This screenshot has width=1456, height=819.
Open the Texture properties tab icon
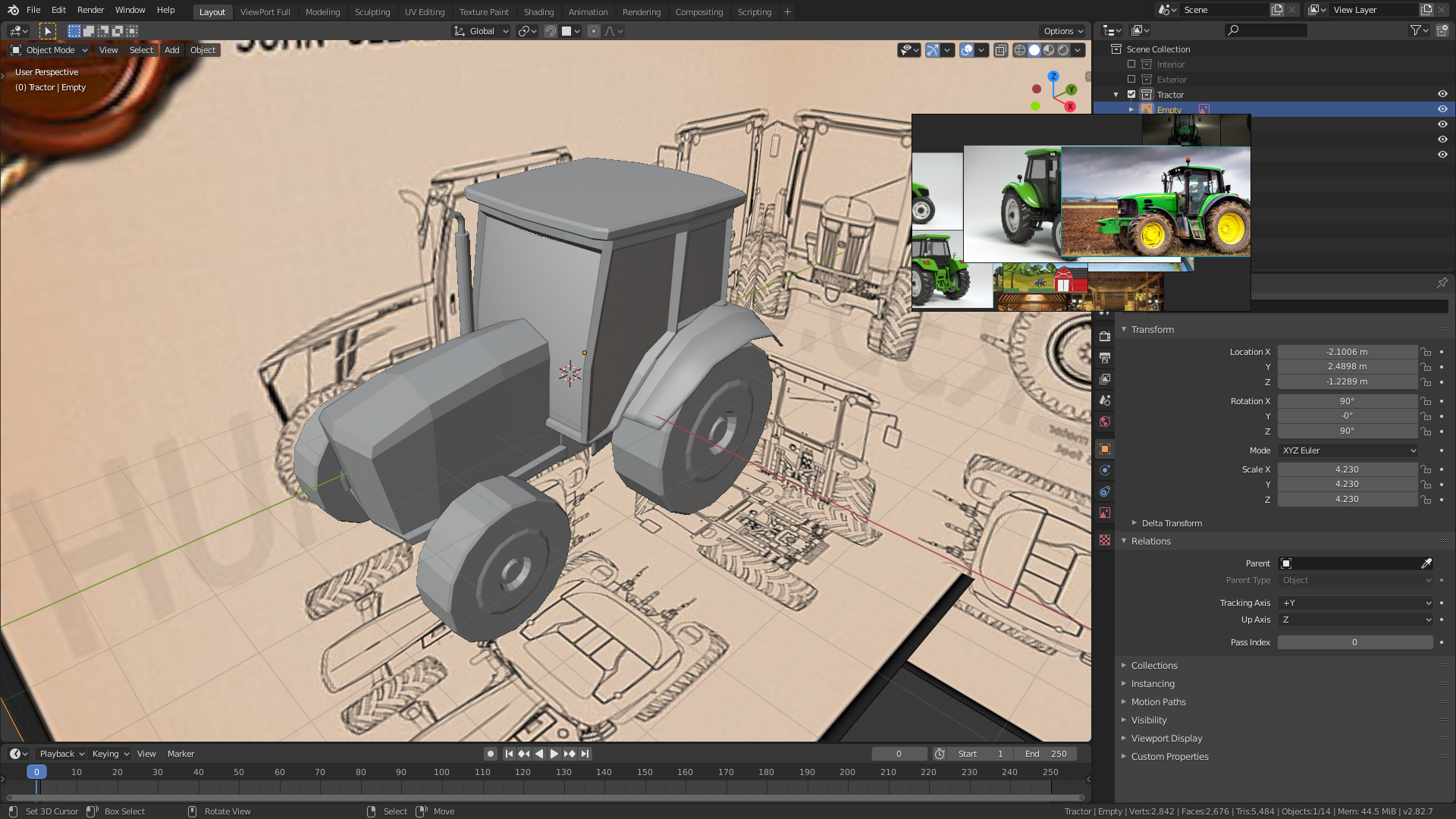pos(1105,541)
